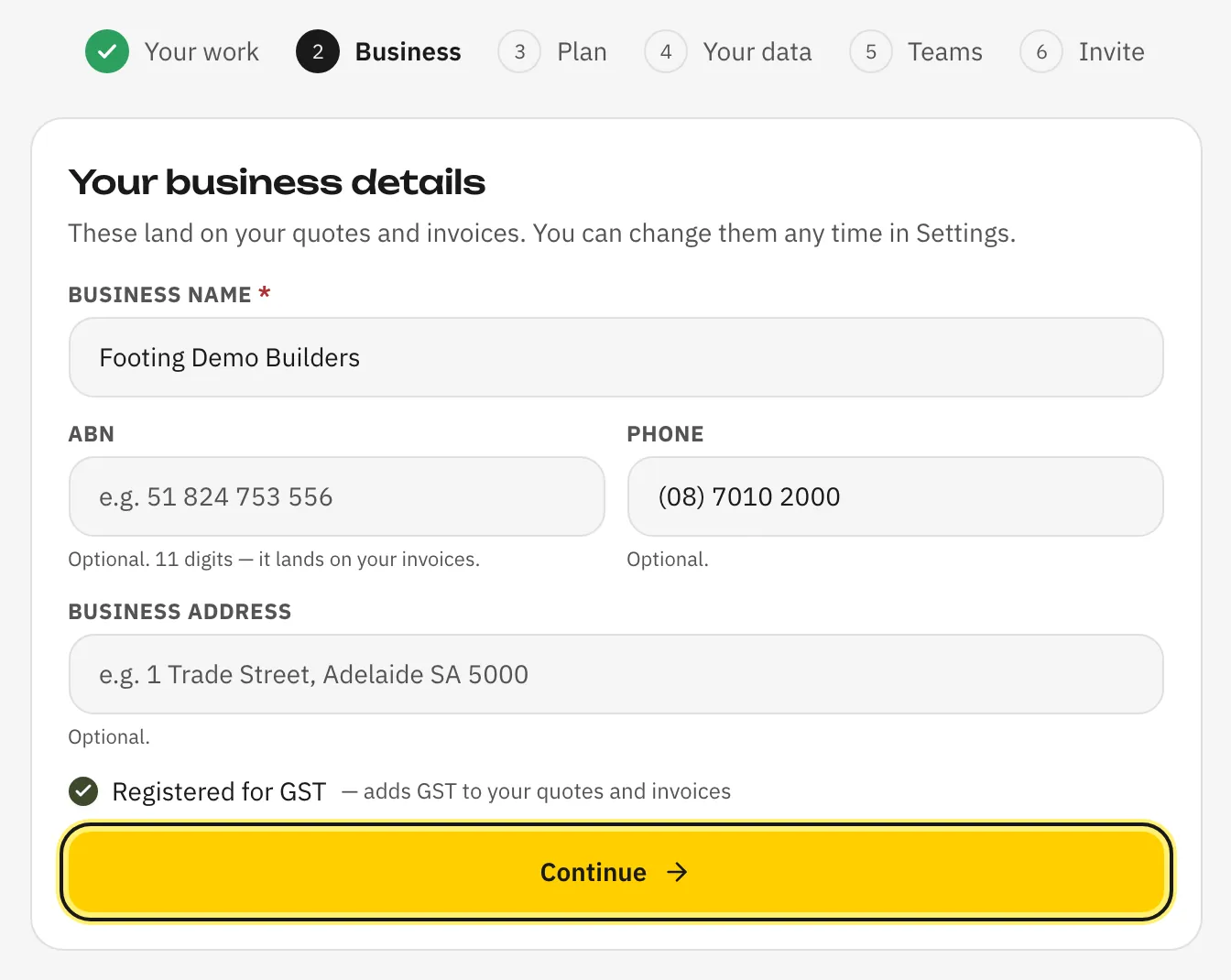Jump to Your data step
The width and height of the screenshot is (1231, 980).
757,52
